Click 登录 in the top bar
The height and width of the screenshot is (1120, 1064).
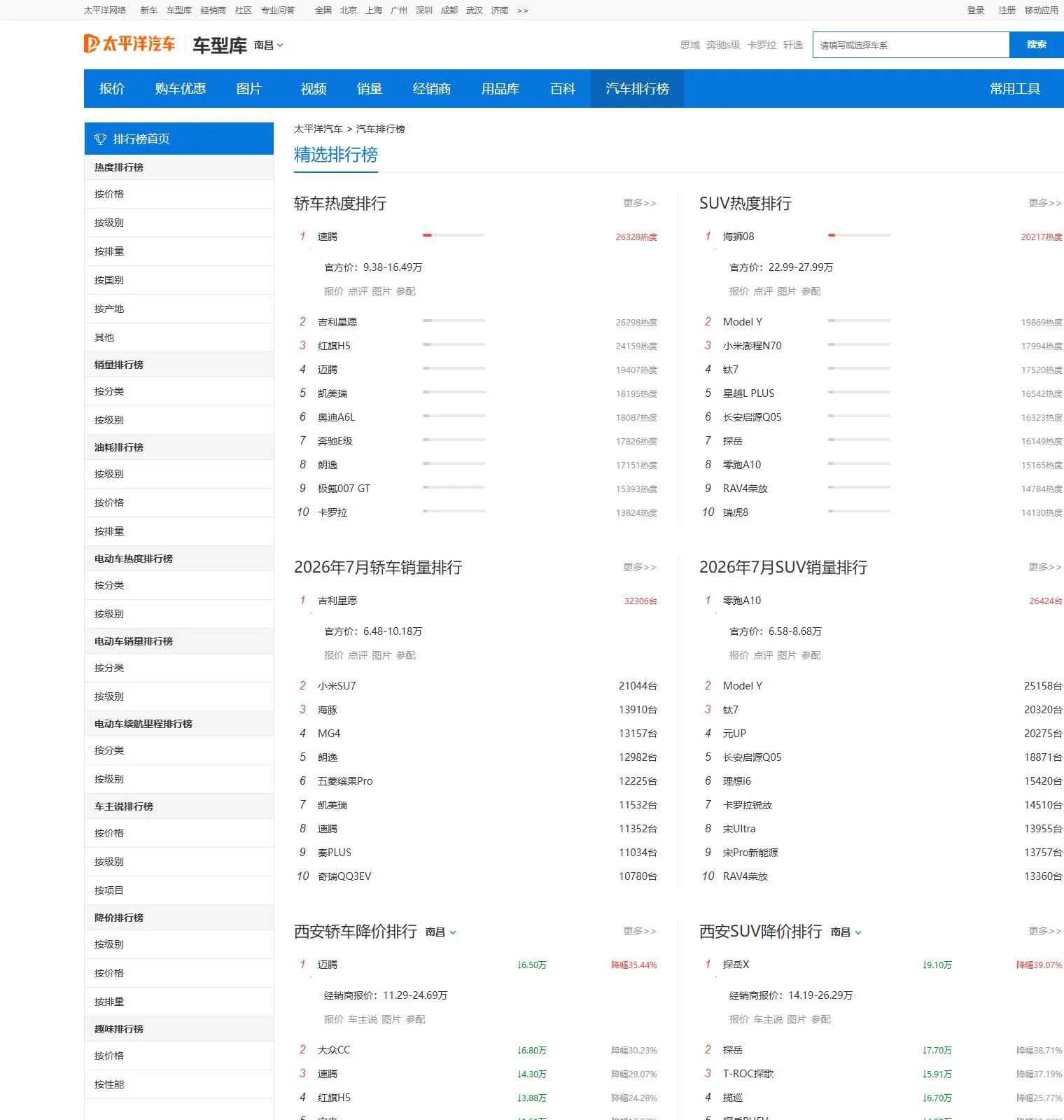[x=976, y=10]
